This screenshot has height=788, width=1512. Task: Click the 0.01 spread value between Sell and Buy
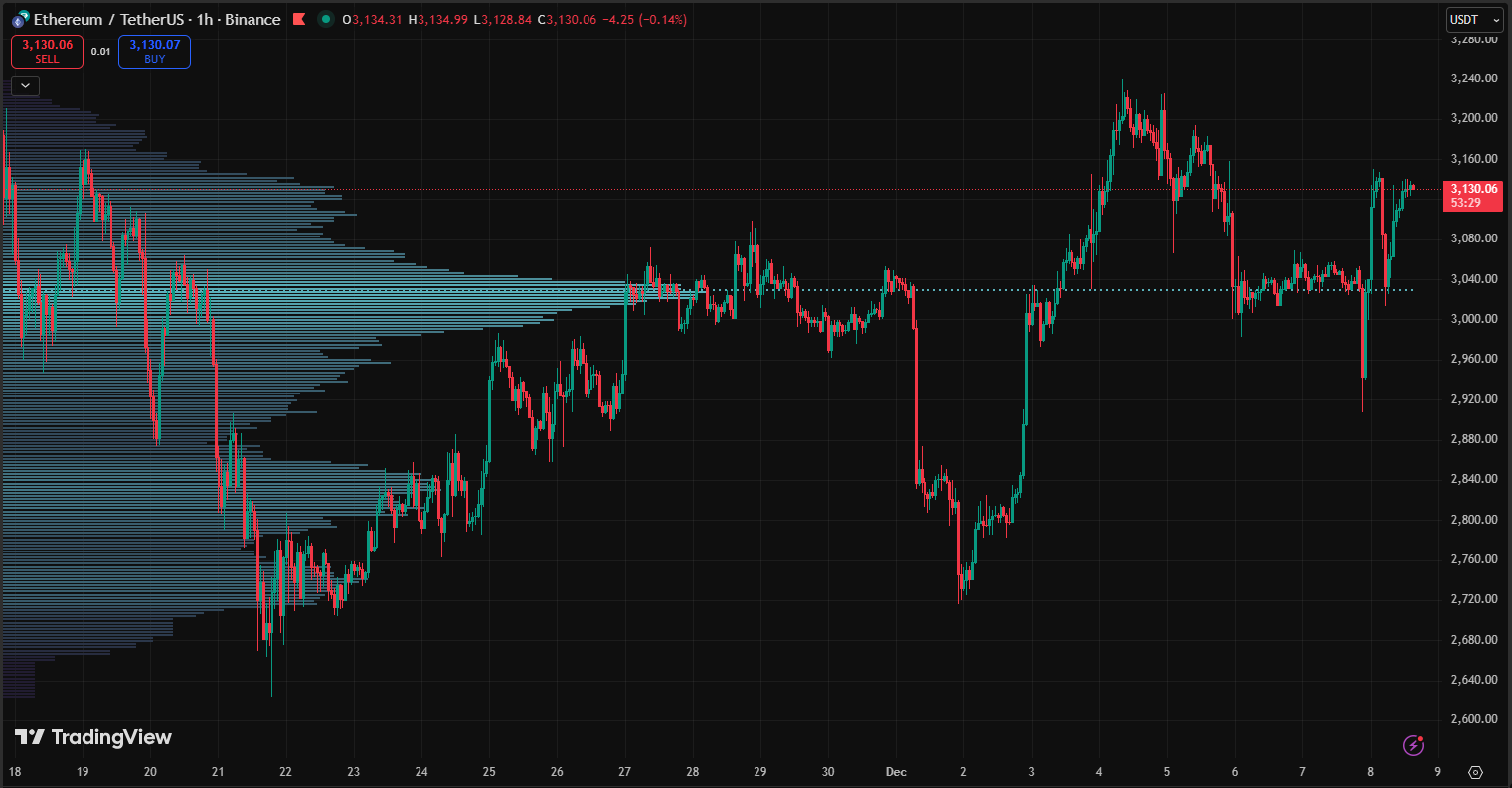point(100,52)
